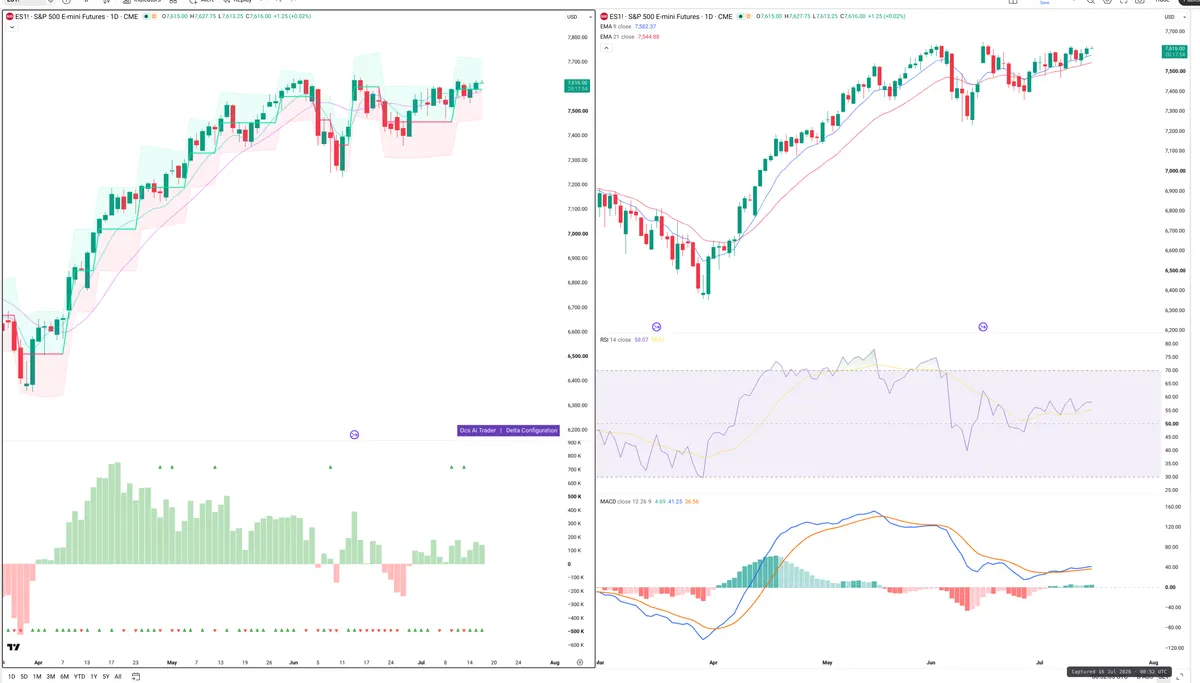
Task: Select RSI 14 close indicator legend
Action: pos(618,340)
